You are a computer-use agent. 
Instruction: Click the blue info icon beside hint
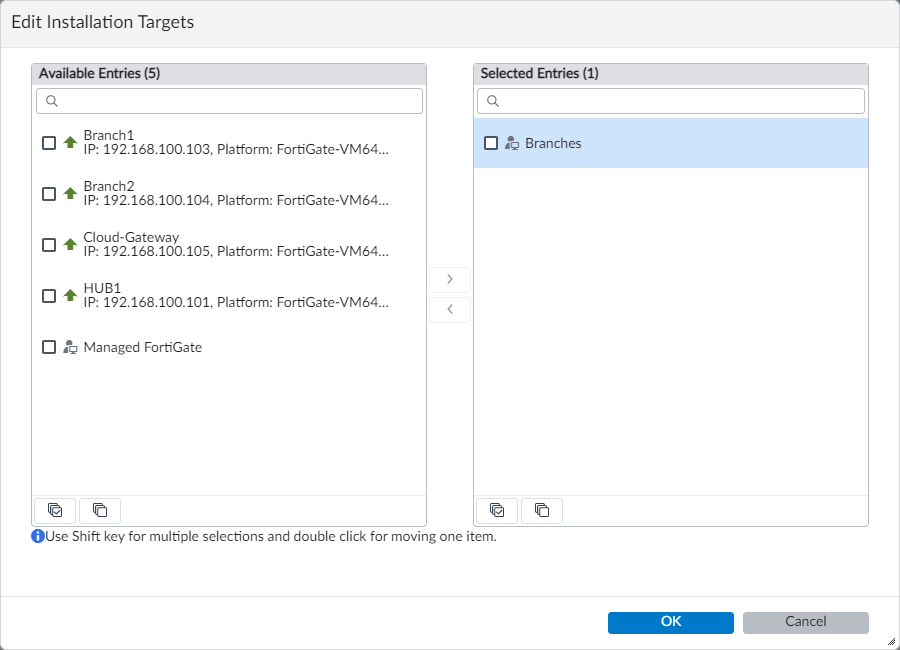38,536
